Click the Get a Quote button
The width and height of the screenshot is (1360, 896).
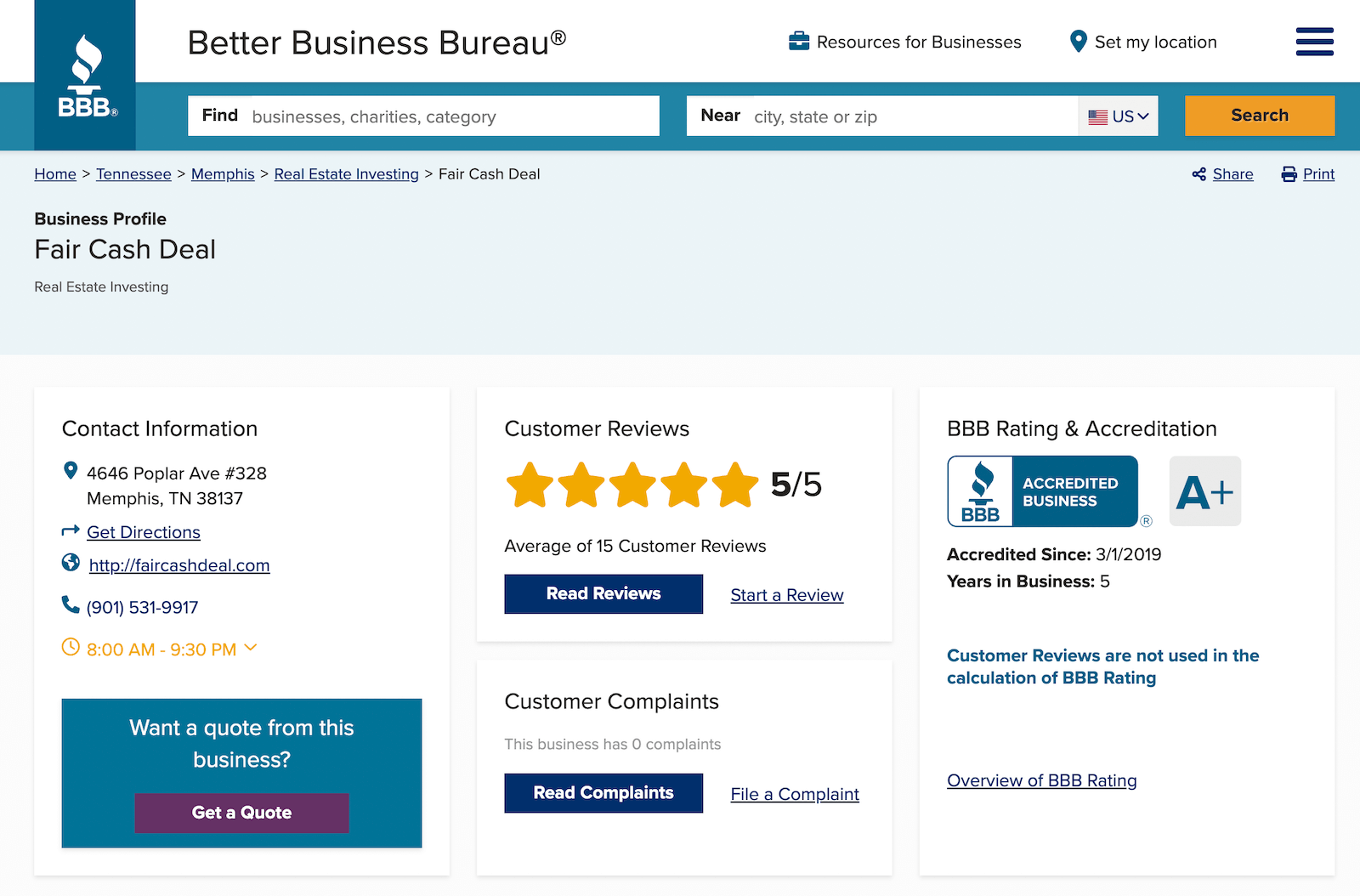pos(241,813)
